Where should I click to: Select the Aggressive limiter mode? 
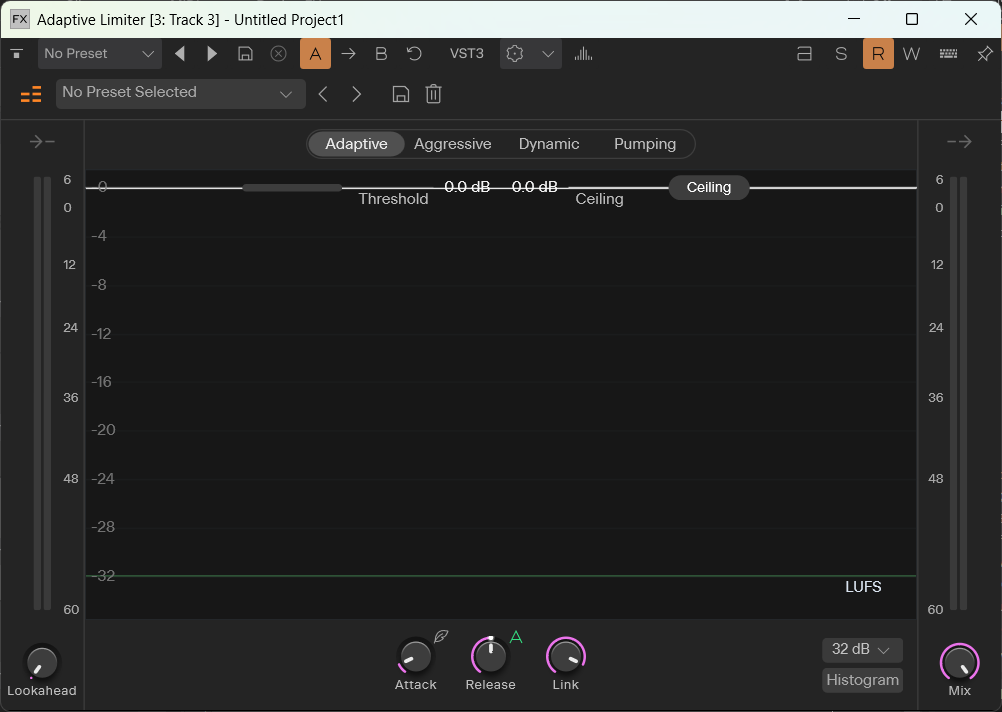[x=452, y=144]
